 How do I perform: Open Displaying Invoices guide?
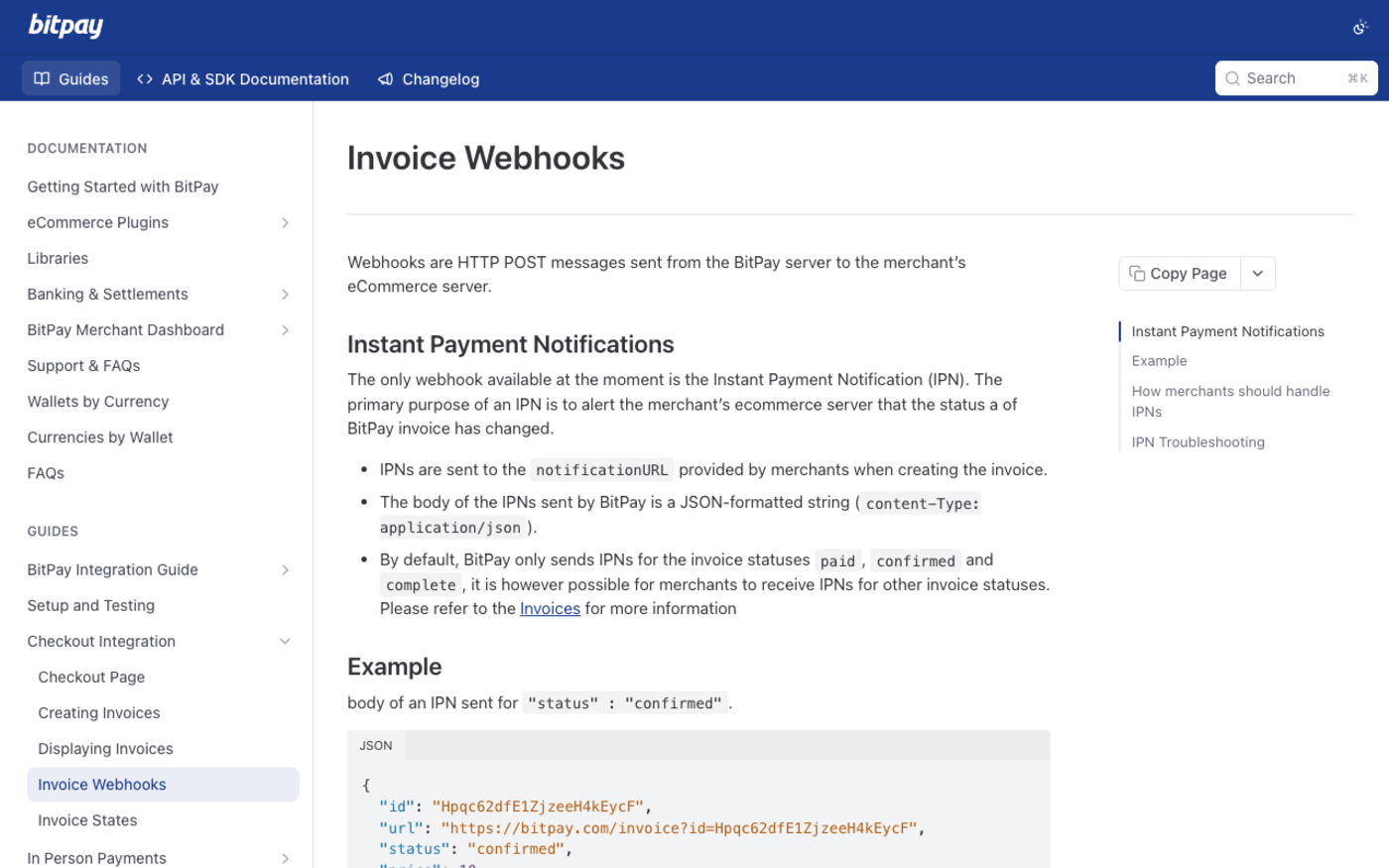(x=105, y=749)
